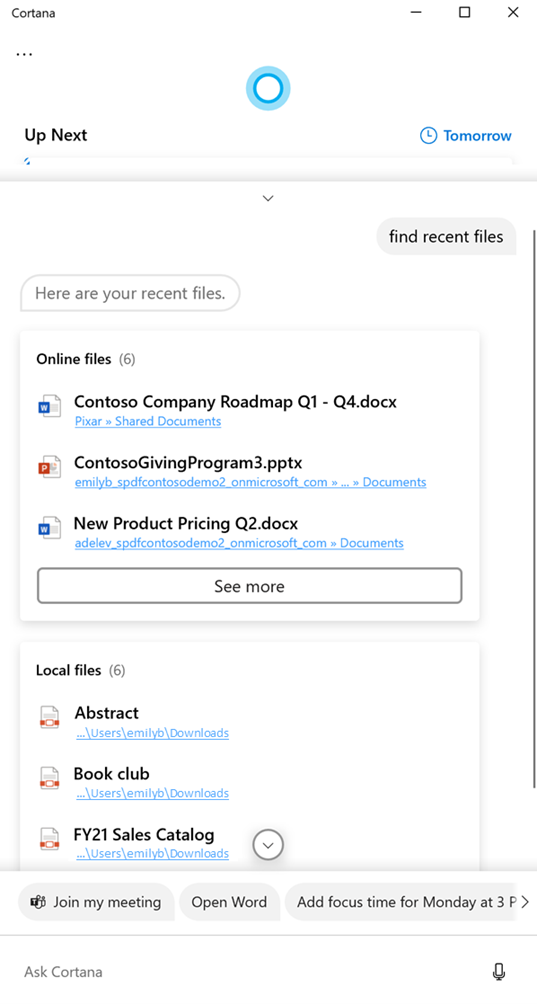Viewport: 537px width, 1004px height.
Task: Click the PDF icon beside Abstract
Action: [49, 717]
